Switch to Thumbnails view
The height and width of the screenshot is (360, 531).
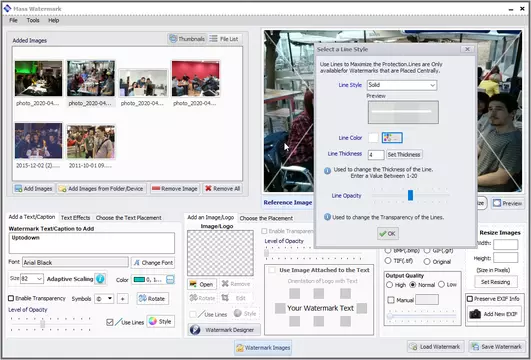pos(187,39)
